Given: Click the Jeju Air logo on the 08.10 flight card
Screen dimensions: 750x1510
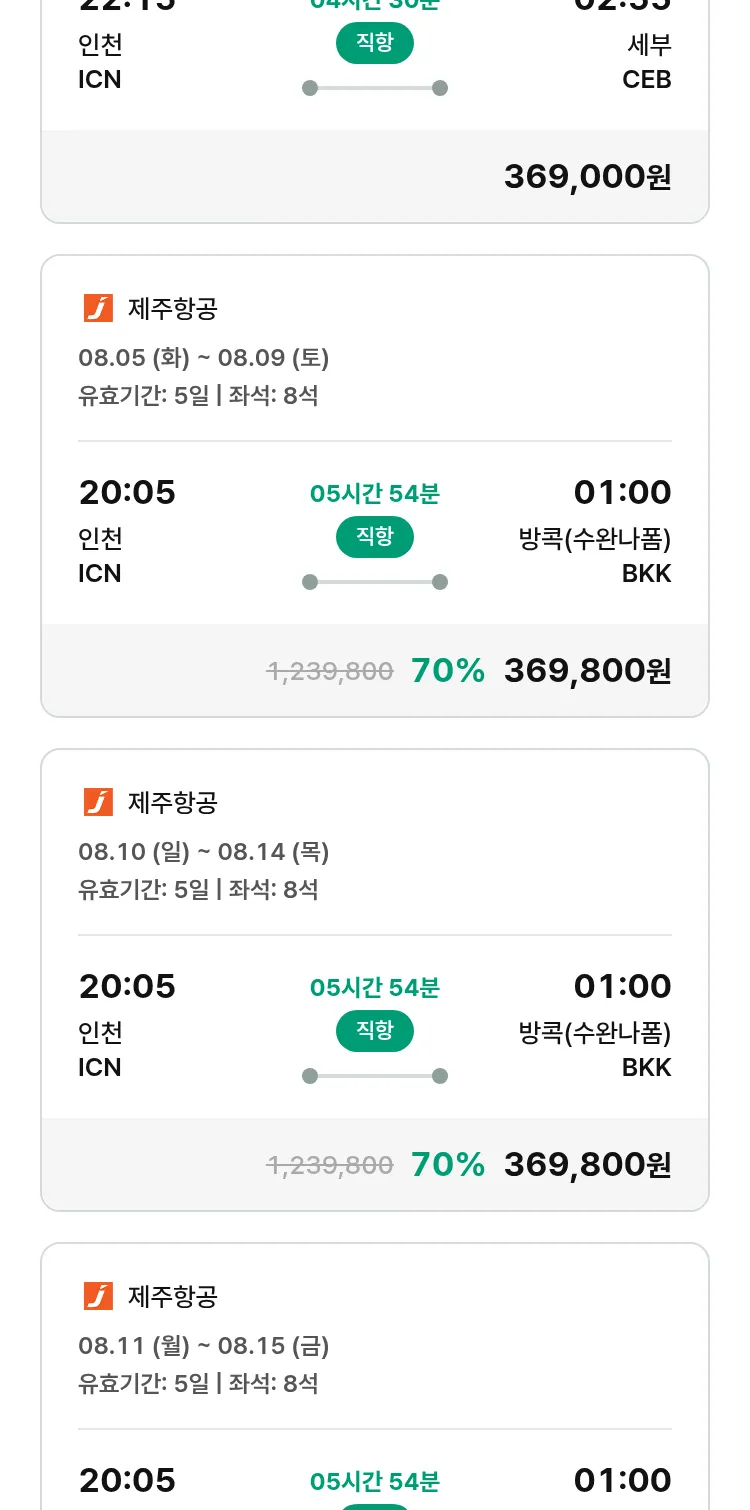Looking at the screenshot, I should [x=98, y=803].
